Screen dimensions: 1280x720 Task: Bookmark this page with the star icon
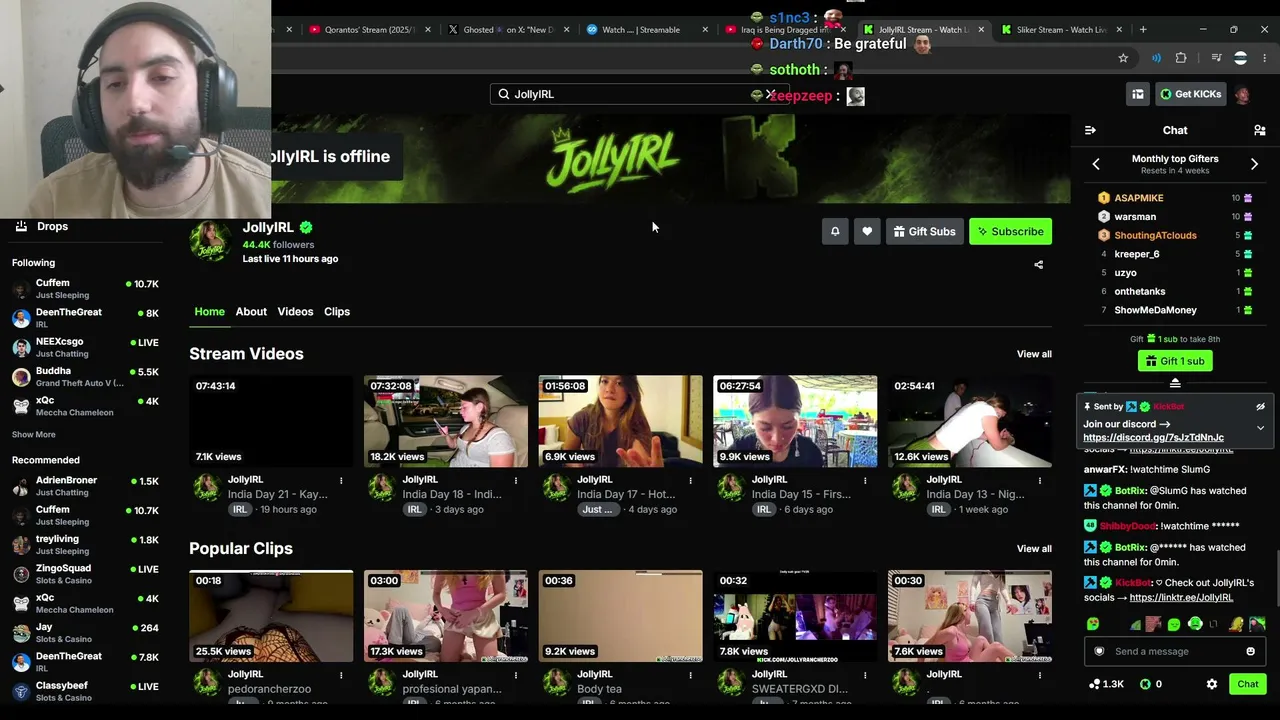(x=1123, y=58)
